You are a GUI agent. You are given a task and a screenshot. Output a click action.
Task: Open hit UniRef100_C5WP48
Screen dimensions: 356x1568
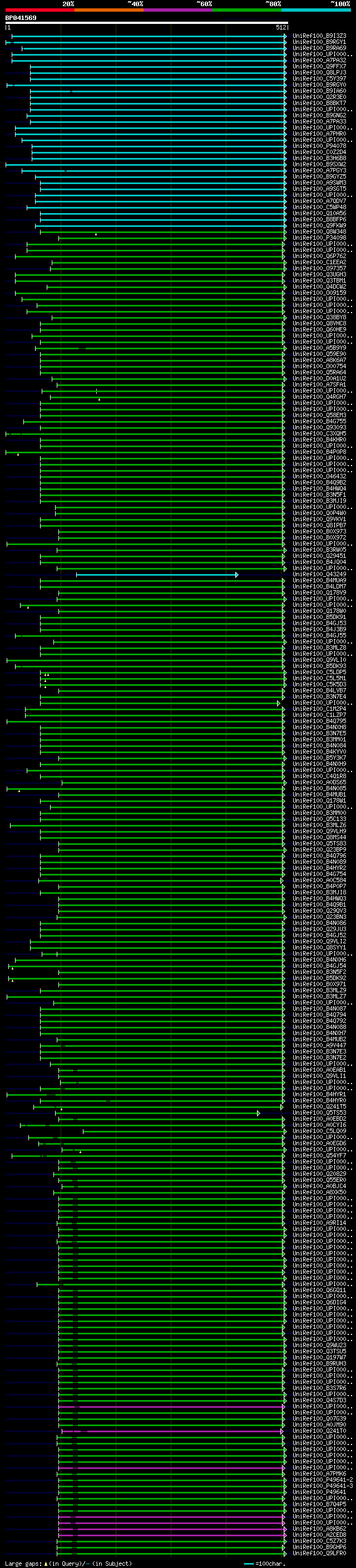coord(319,207)
